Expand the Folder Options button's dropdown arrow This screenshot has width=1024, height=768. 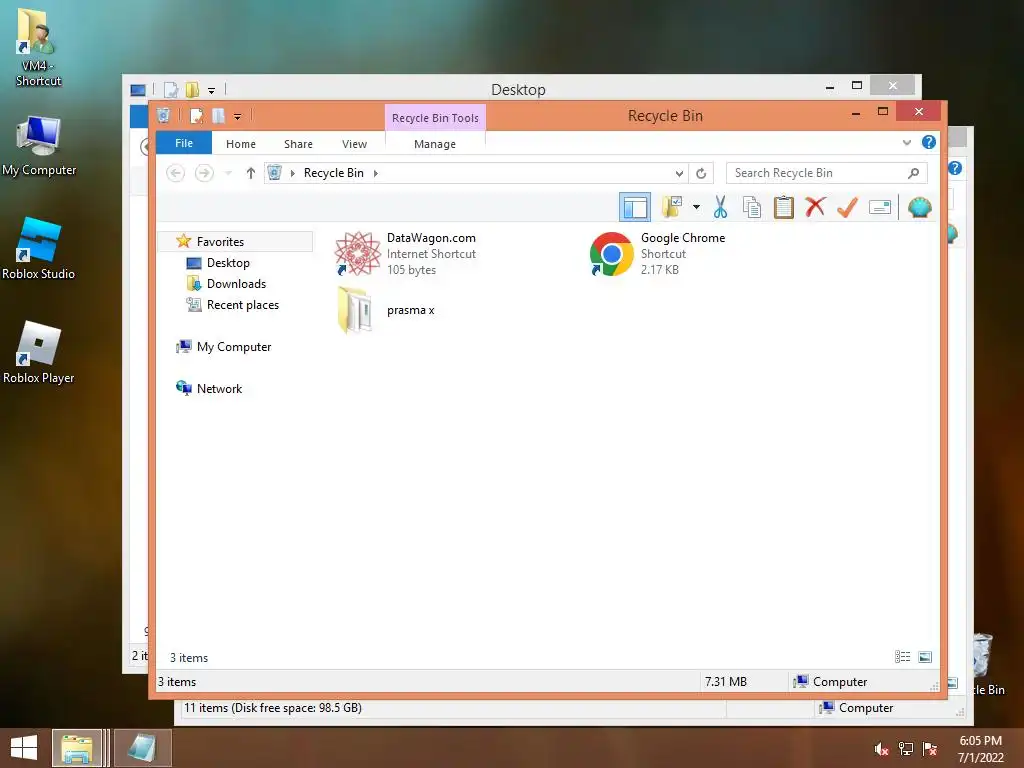696,208
